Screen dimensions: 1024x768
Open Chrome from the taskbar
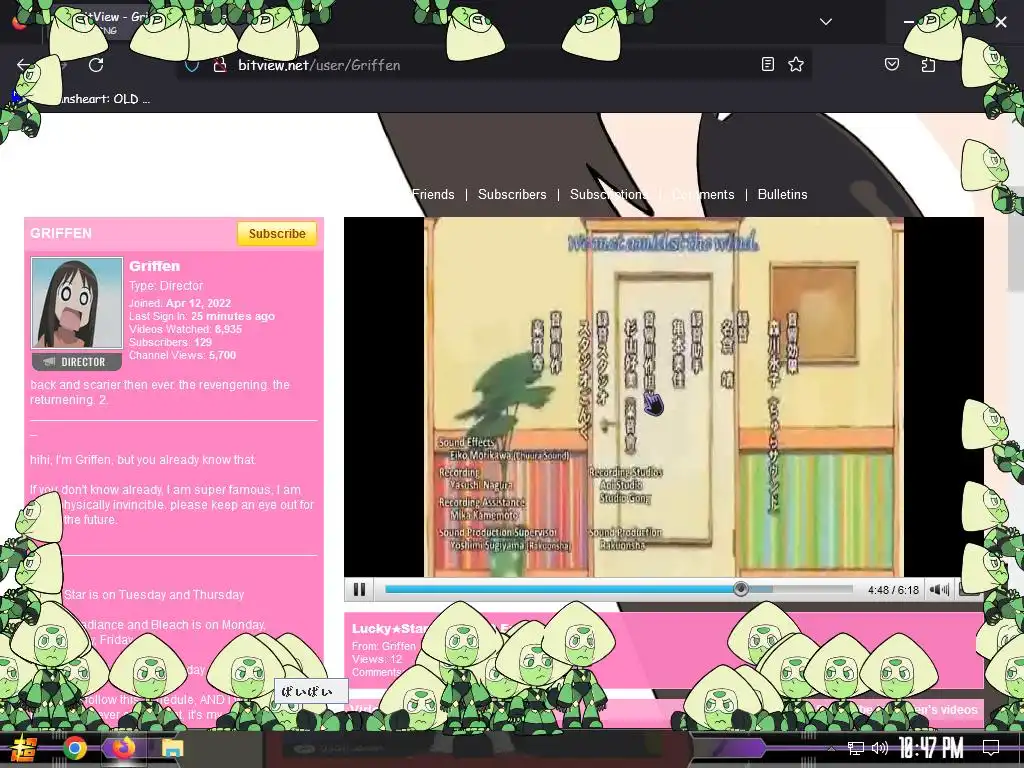[75, 748]
